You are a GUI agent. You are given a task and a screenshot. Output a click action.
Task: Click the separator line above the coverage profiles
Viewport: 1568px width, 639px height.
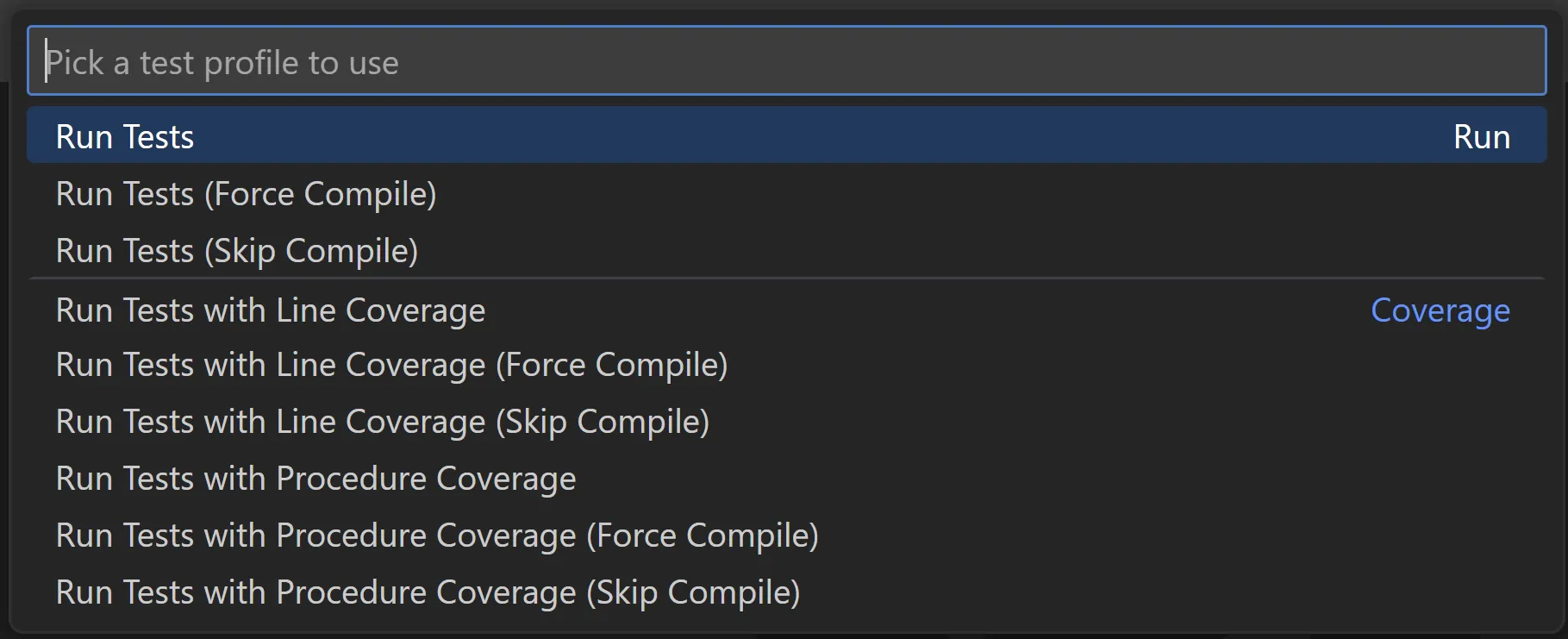[x=784, y=278]
